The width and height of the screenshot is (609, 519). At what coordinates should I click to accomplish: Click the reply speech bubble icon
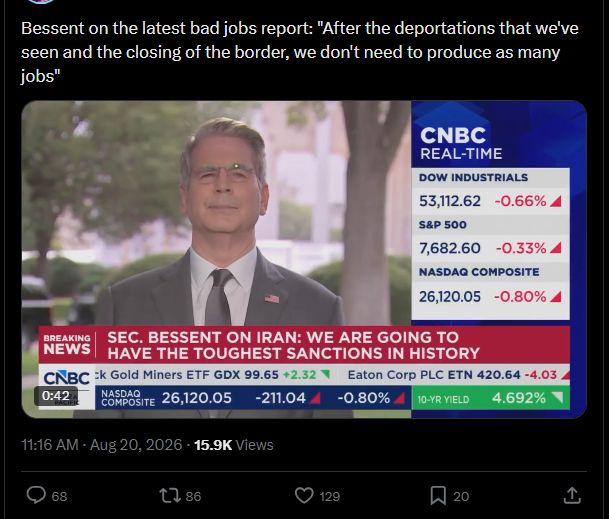pyautogui.click(x=36, y=496)
